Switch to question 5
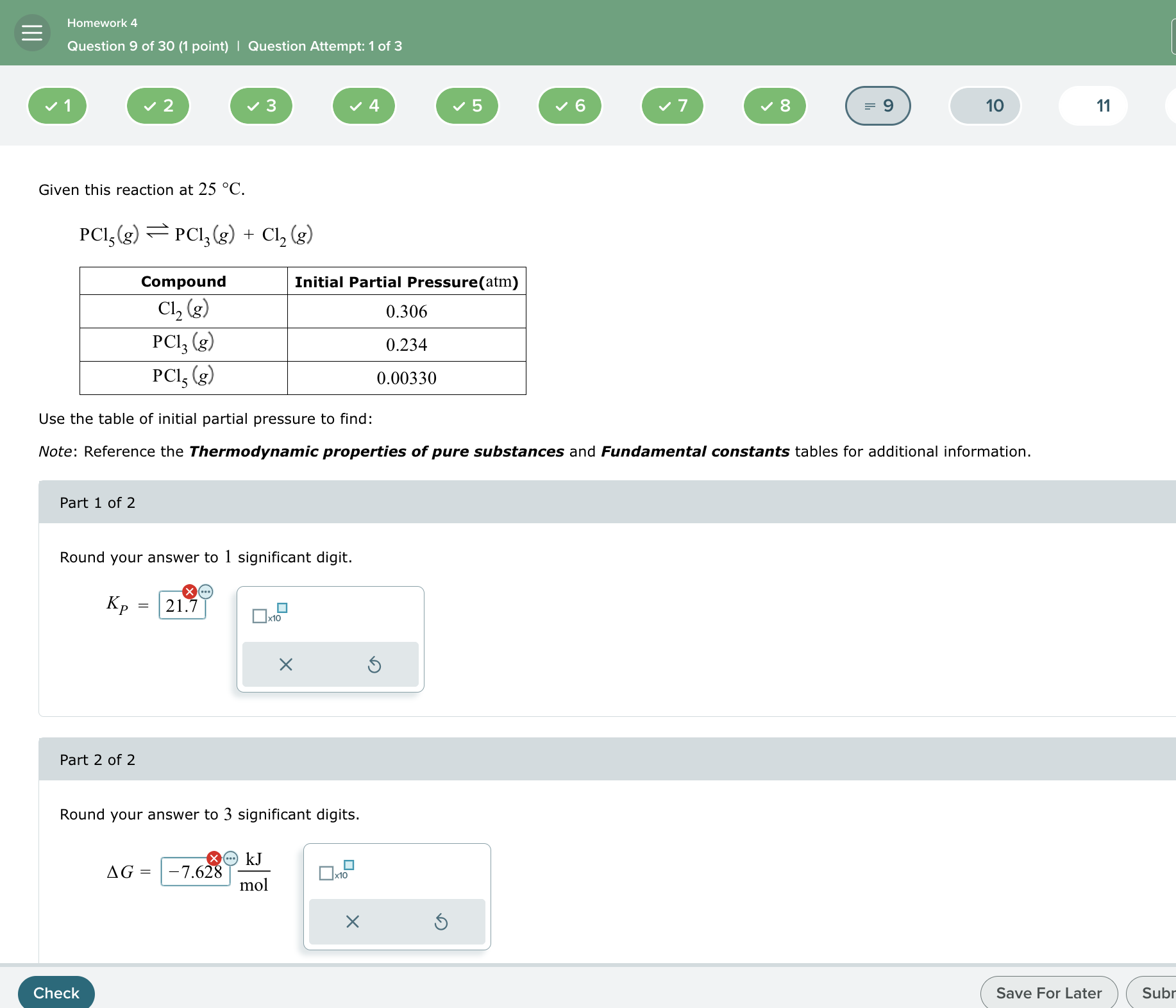This screenshot has height=1008, width=1176. coord(467,106)
